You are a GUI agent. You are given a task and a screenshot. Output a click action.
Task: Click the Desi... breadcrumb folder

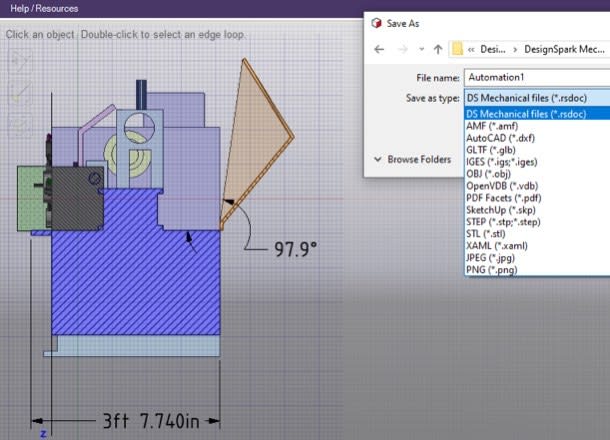click(x=493, y=49)
